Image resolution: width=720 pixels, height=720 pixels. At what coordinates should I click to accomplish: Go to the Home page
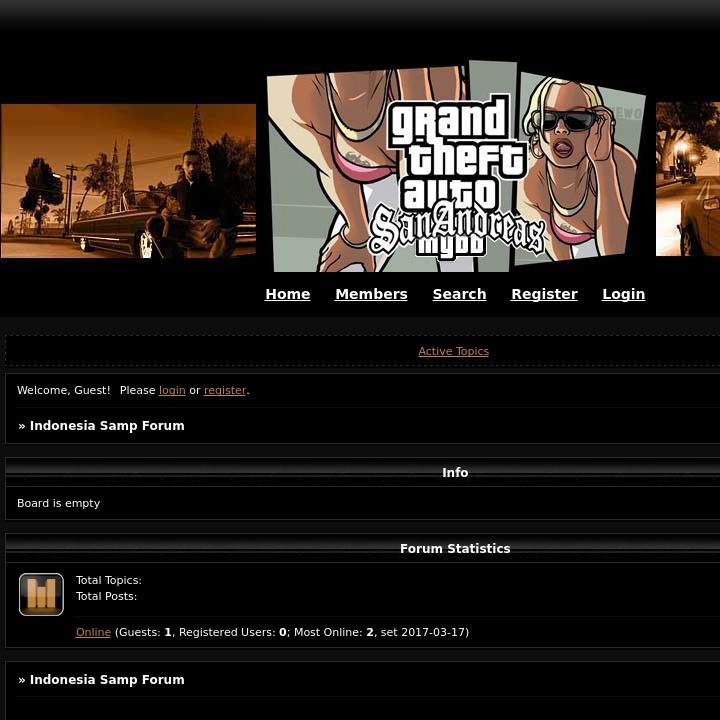point(287,294)
